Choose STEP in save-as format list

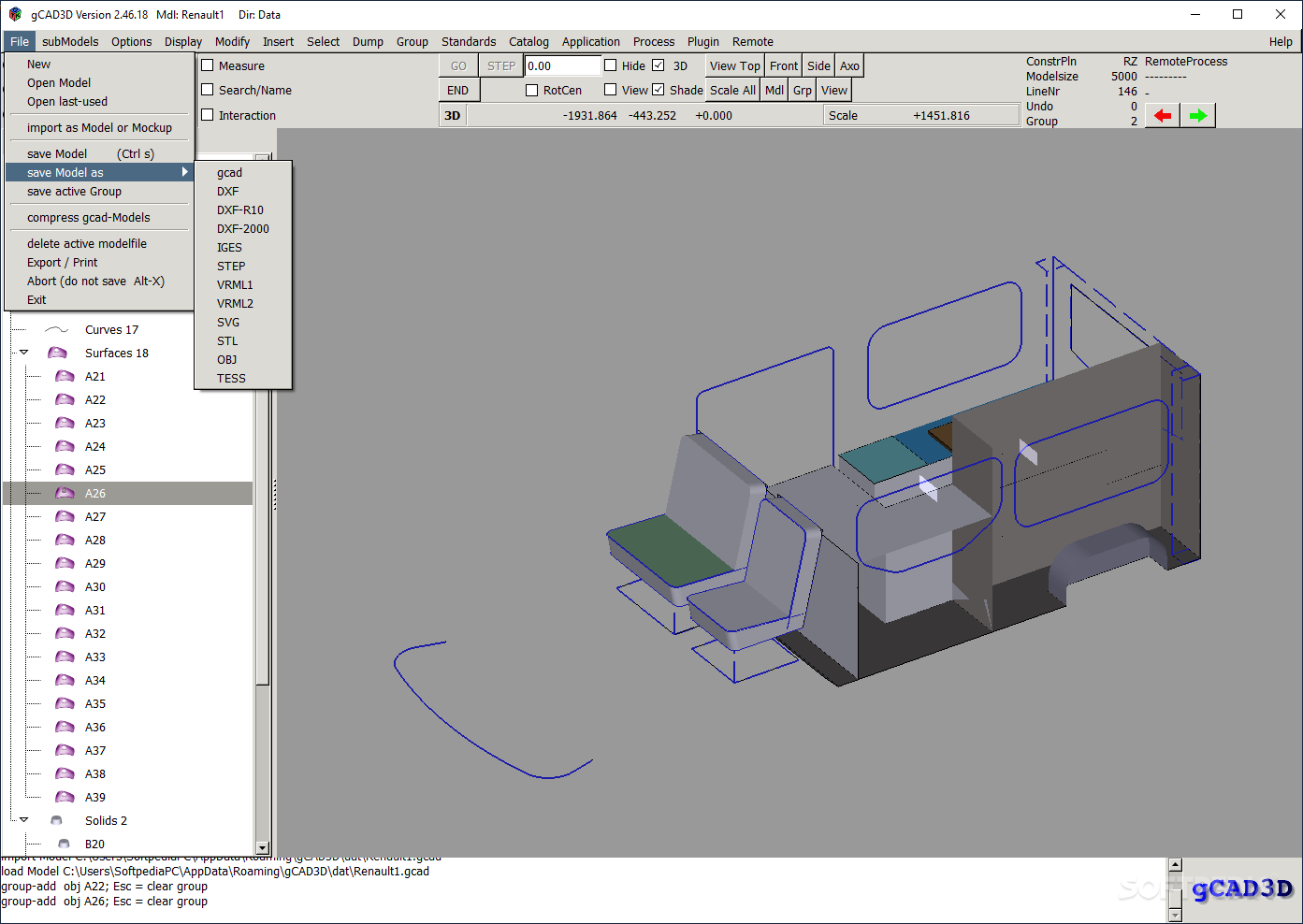(x=231, y=266)
